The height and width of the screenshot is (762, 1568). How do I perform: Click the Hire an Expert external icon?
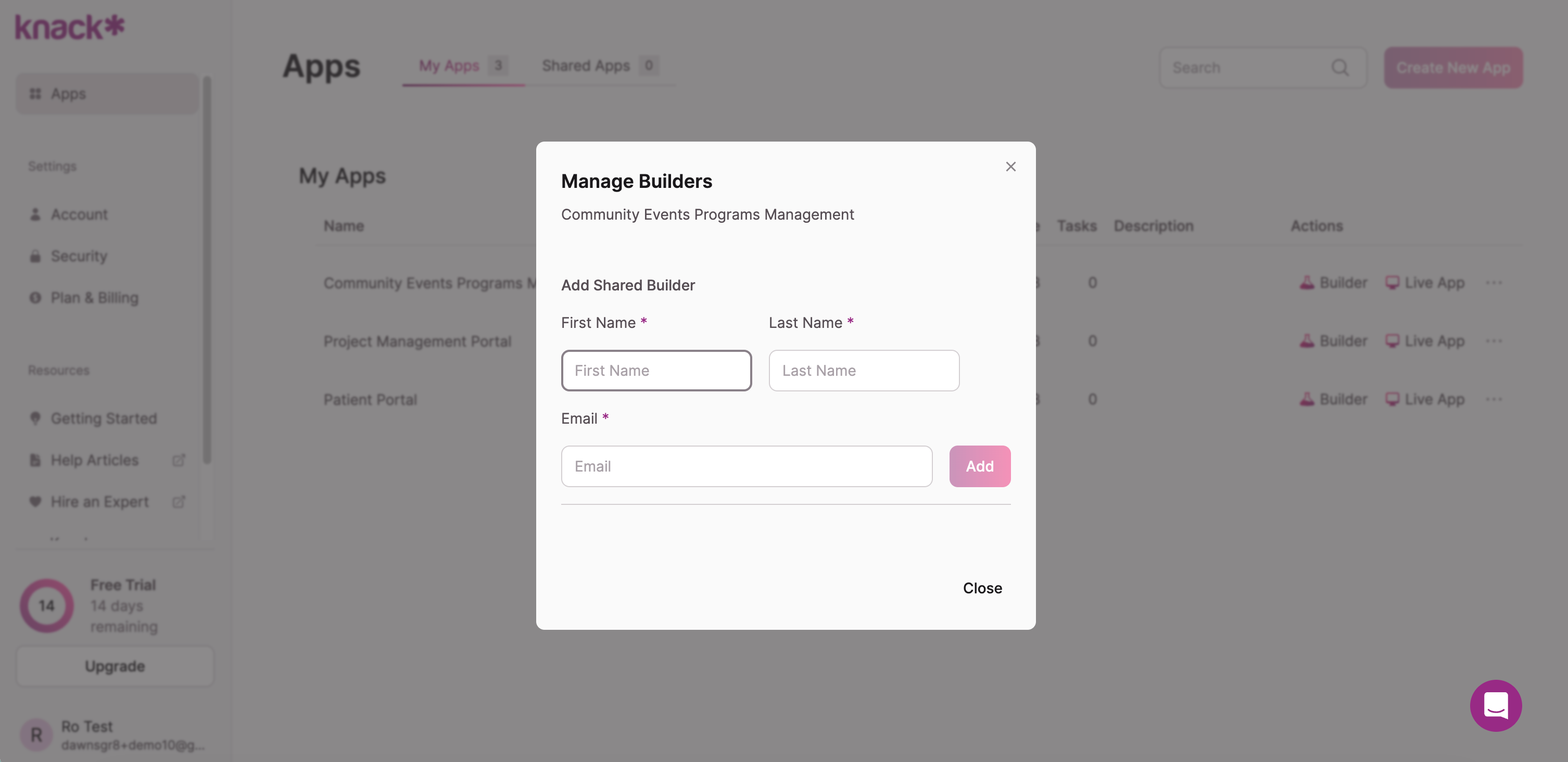coord(179,502)
